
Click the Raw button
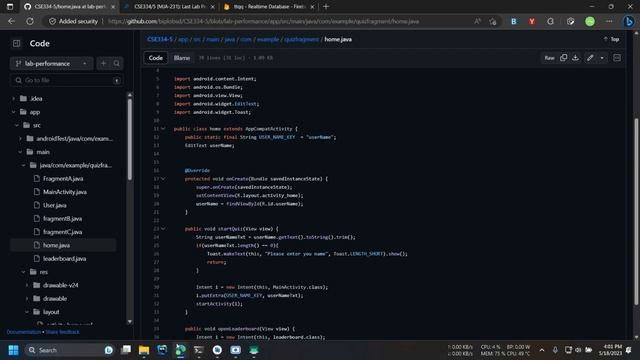549,58
